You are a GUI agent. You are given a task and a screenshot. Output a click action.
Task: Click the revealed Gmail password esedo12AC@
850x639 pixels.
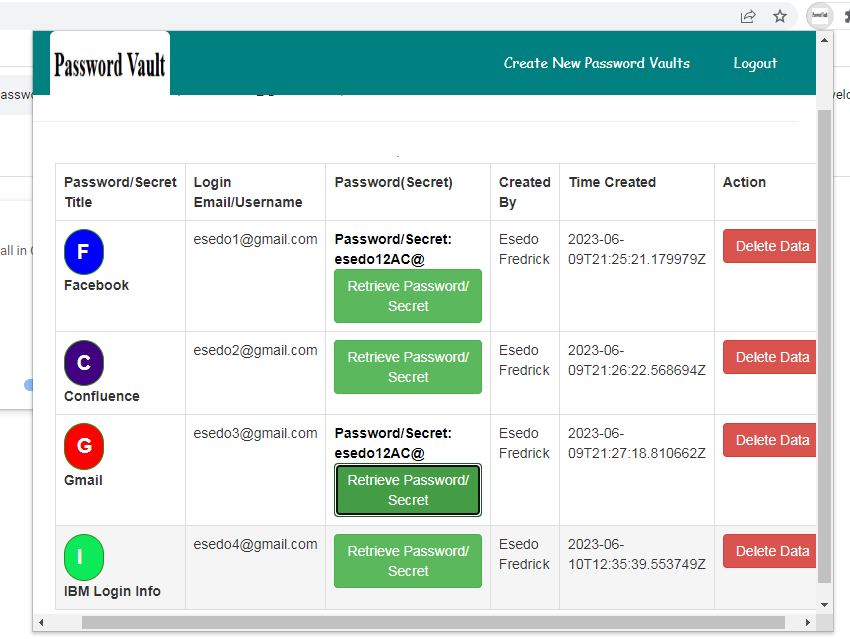(x=379, y=454)
